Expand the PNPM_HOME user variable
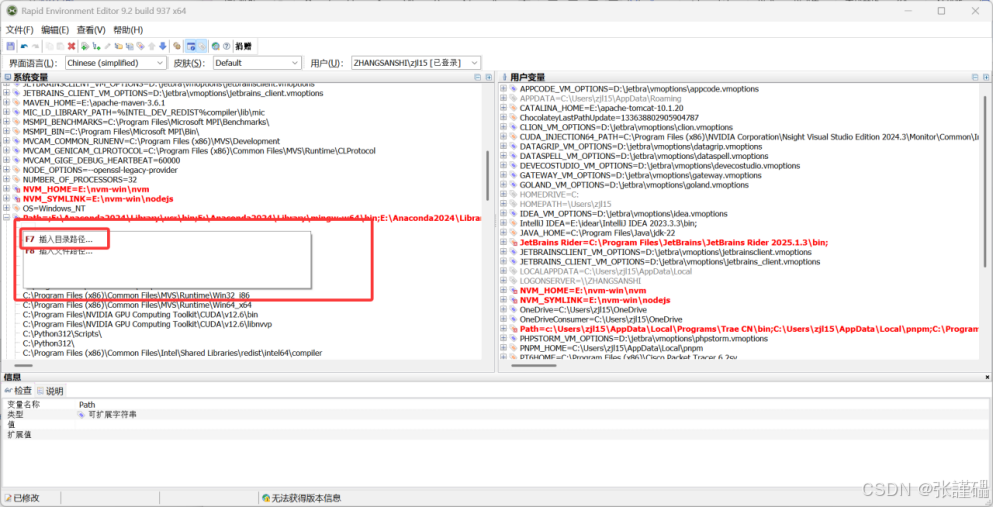 pyautogui.click(x=503, y=348)
